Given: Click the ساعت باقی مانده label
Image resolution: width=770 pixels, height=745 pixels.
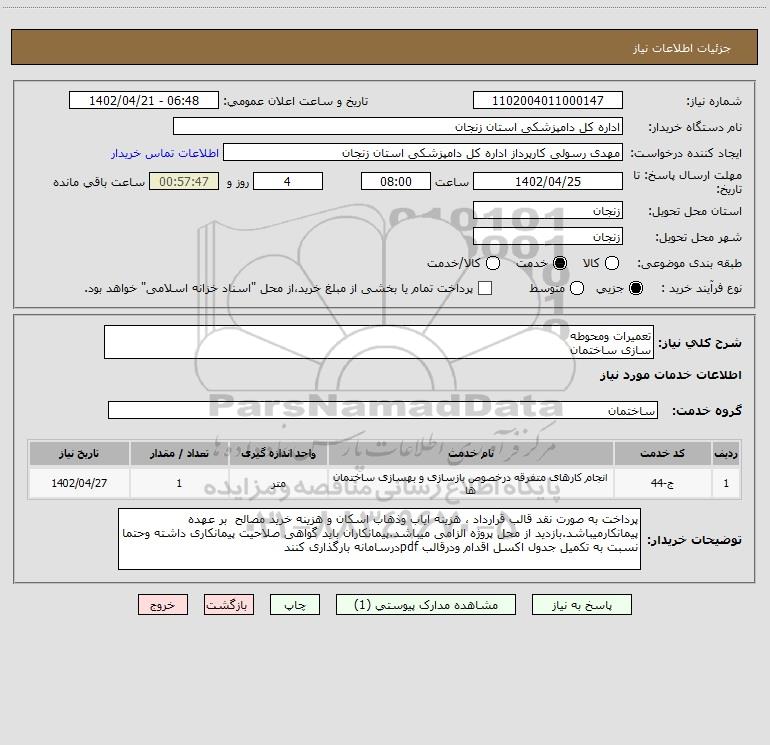Looking at the screenshot, I should pos(99,182).
